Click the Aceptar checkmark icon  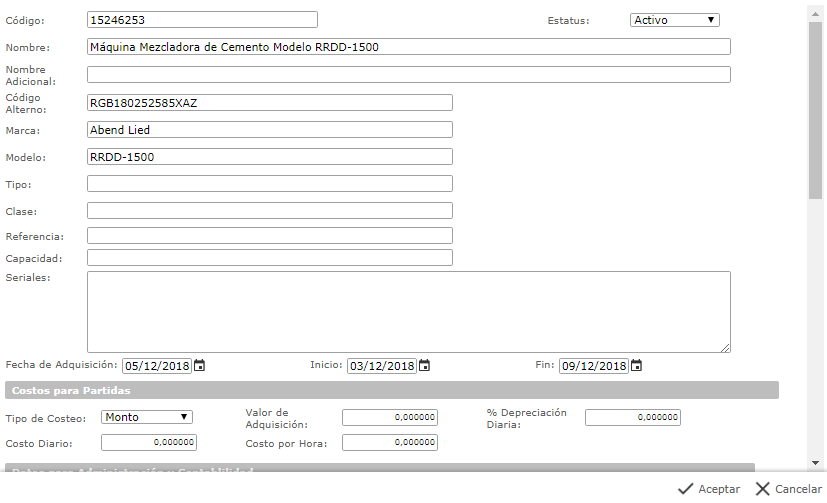pos(685,489)
